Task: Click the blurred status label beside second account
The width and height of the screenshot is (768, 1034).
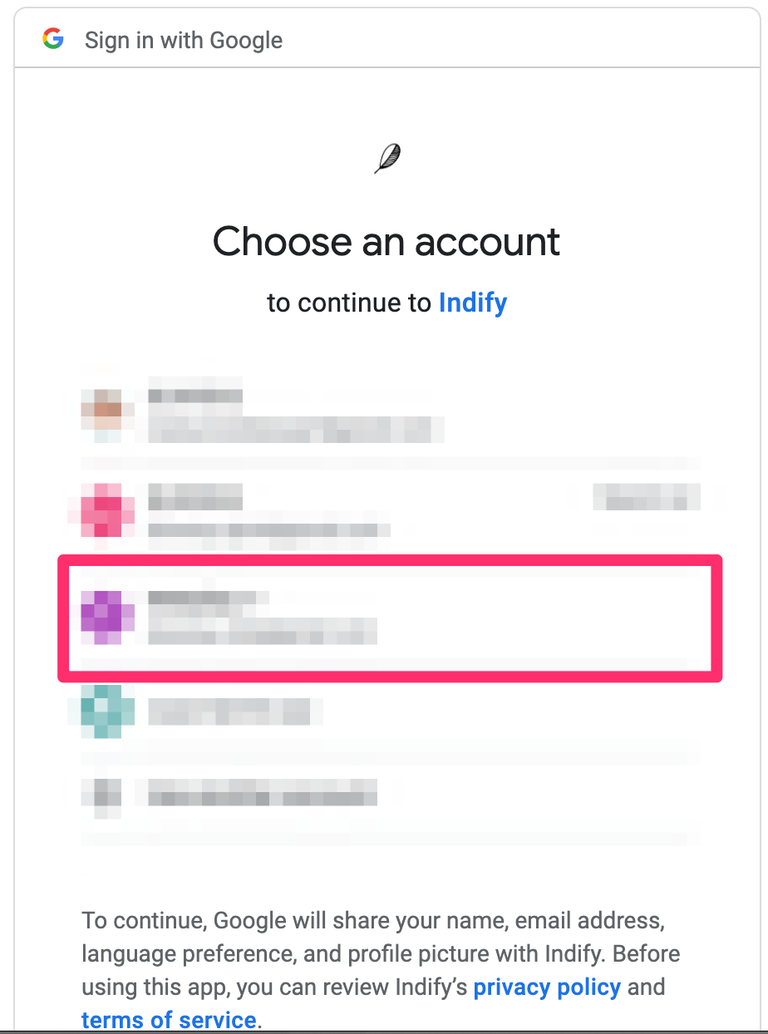Action: click(x=646, y=497)
